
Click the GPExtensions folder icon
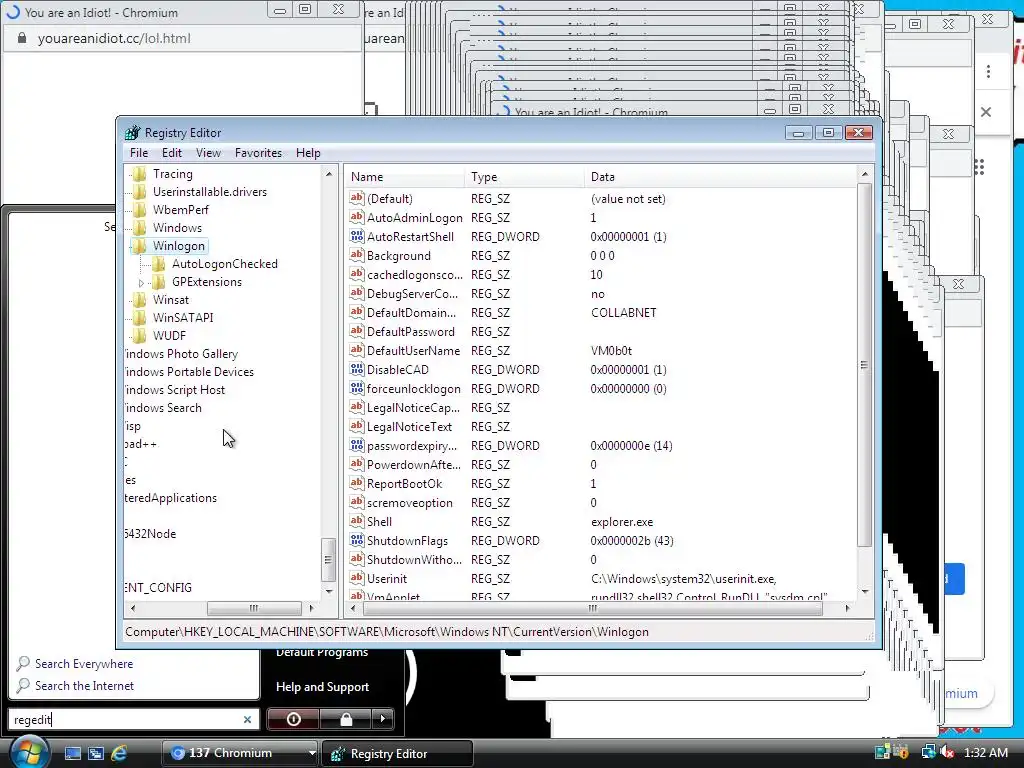[x=158, y=281]
